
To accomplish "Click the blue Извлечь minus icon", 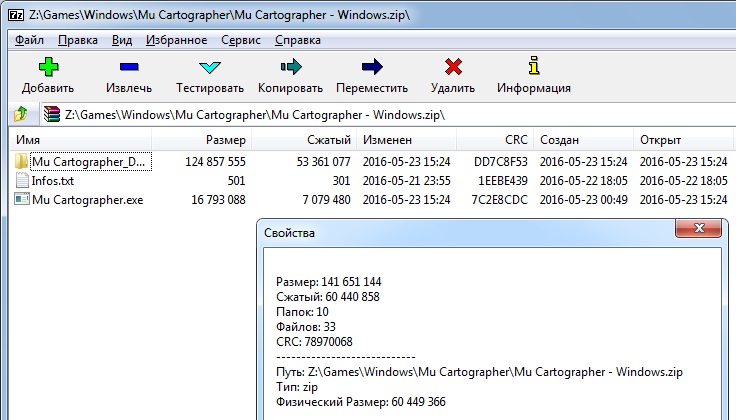I will click(x=129, y=67).
